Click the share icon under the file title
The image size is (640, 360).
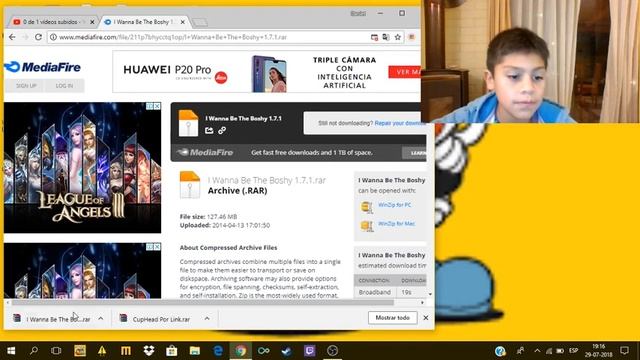(x=209, y=130)
